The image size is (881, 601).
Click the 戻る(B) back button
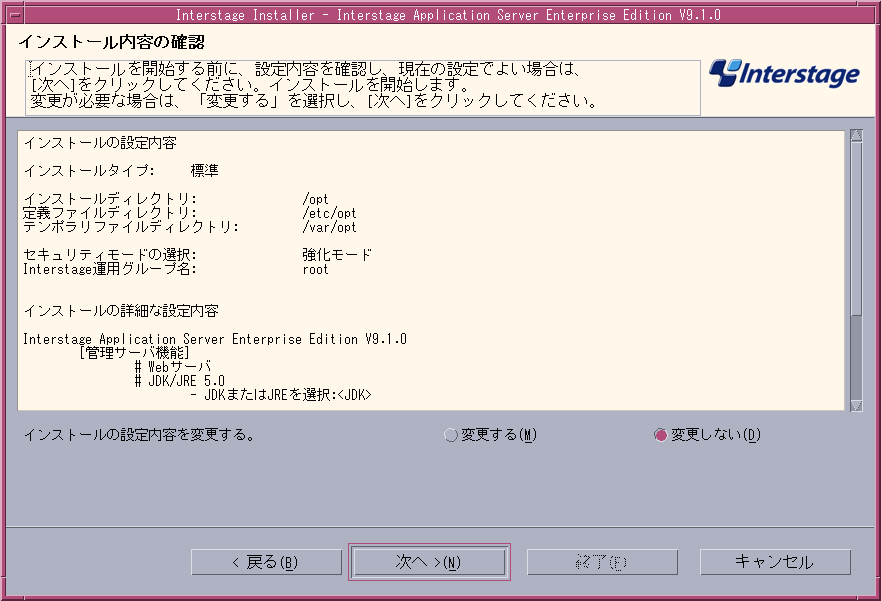pyautogui.click(x=266, y=562)
